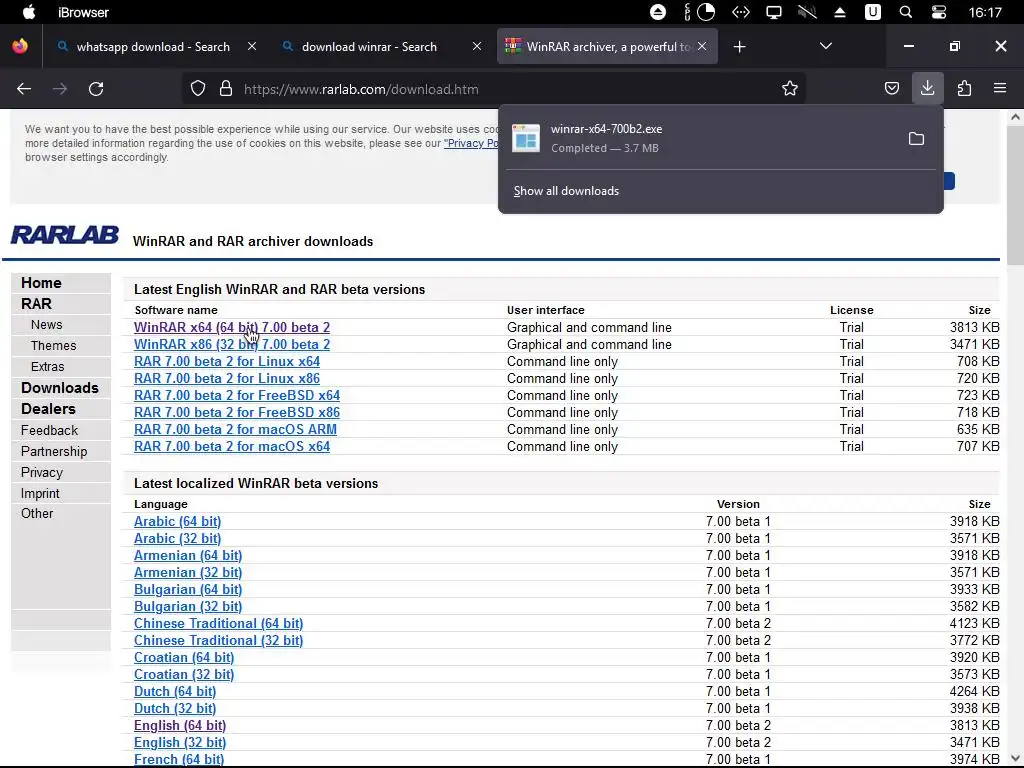The image size is (1024, 768).
Task: Download WinRAR x86 (32 bit) 7.00 beta 2
Action: 232,344
